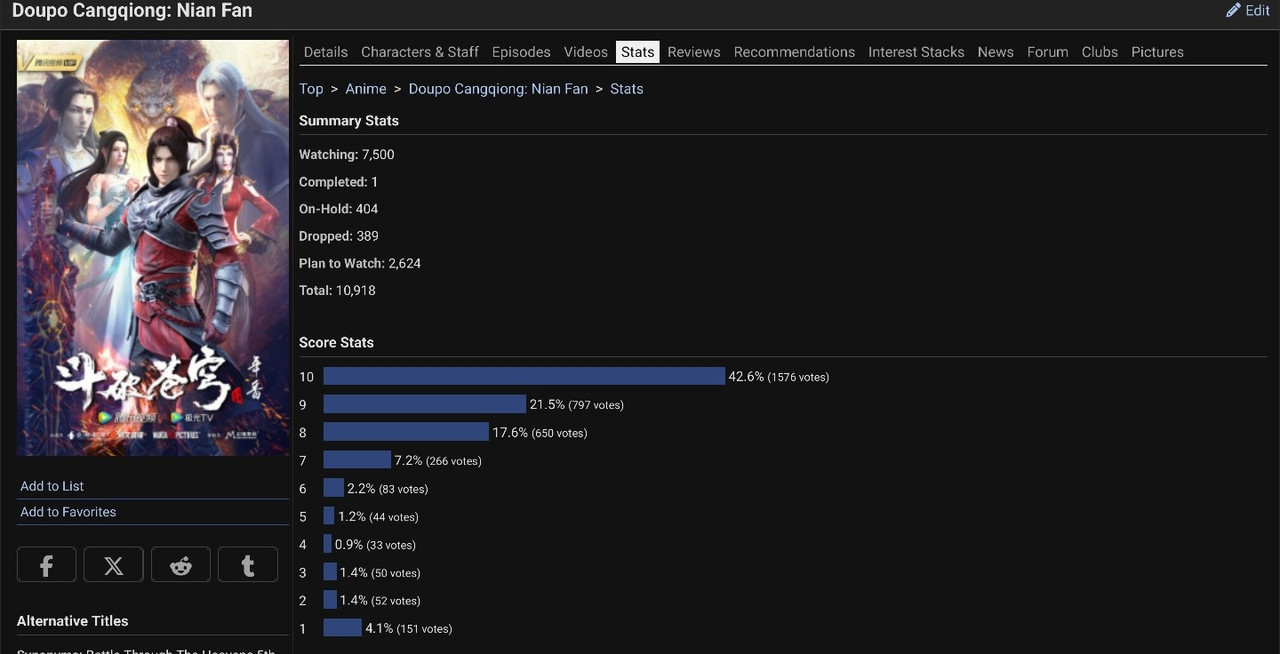
Task: Click the Facebook share icon
Action: pyautogui.click(x=46, y=565)
